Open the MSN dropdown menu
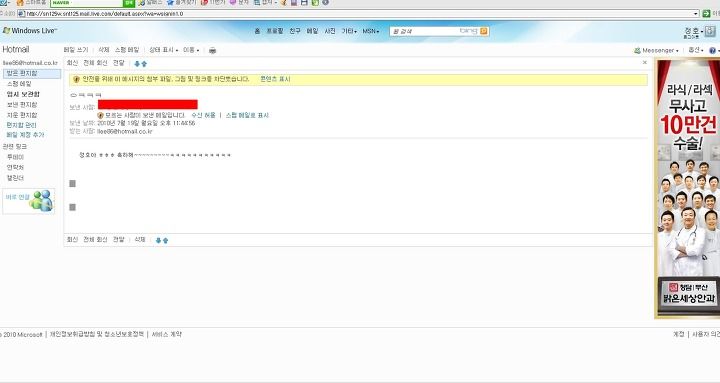Image resolution: width=720 pixels, height=383 pixels. [x=371, y=31]
